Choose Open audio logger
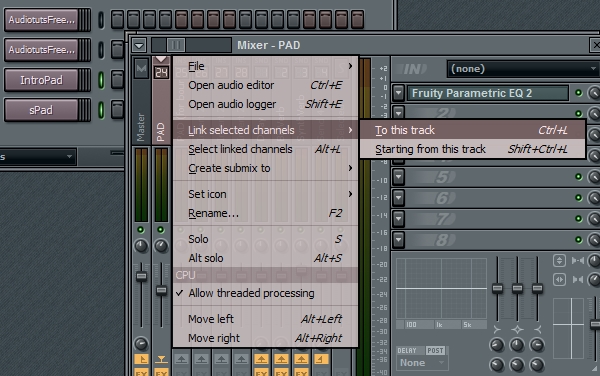Viewport: 600px width, 376px height. click(x=265, y=104)
